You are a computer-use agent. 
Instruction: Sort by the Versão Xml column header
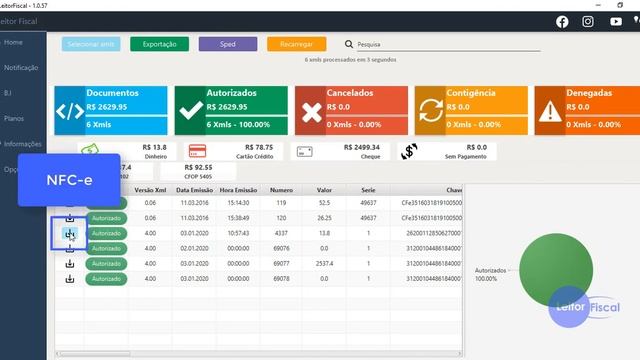coord(150,190)
